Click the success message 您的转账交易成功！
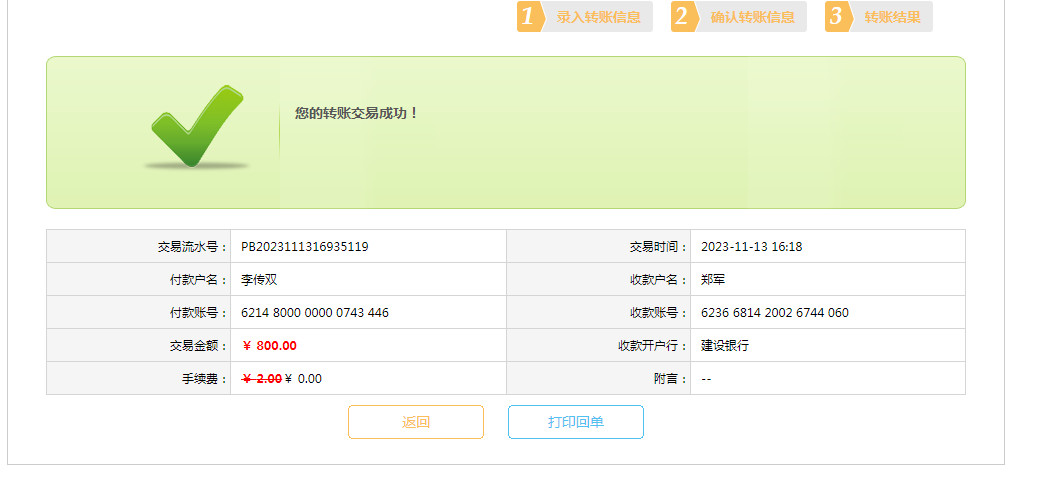 356,114
